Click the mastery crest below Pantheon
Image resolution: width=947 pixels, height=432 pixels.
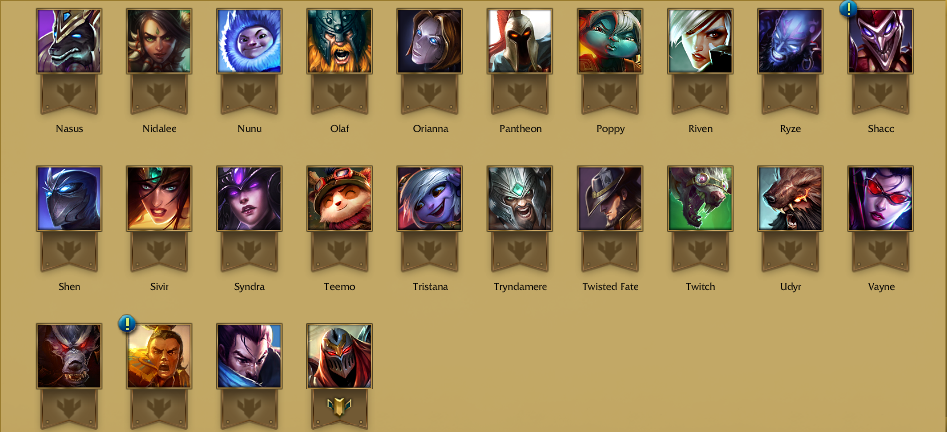tap(520, 94)
